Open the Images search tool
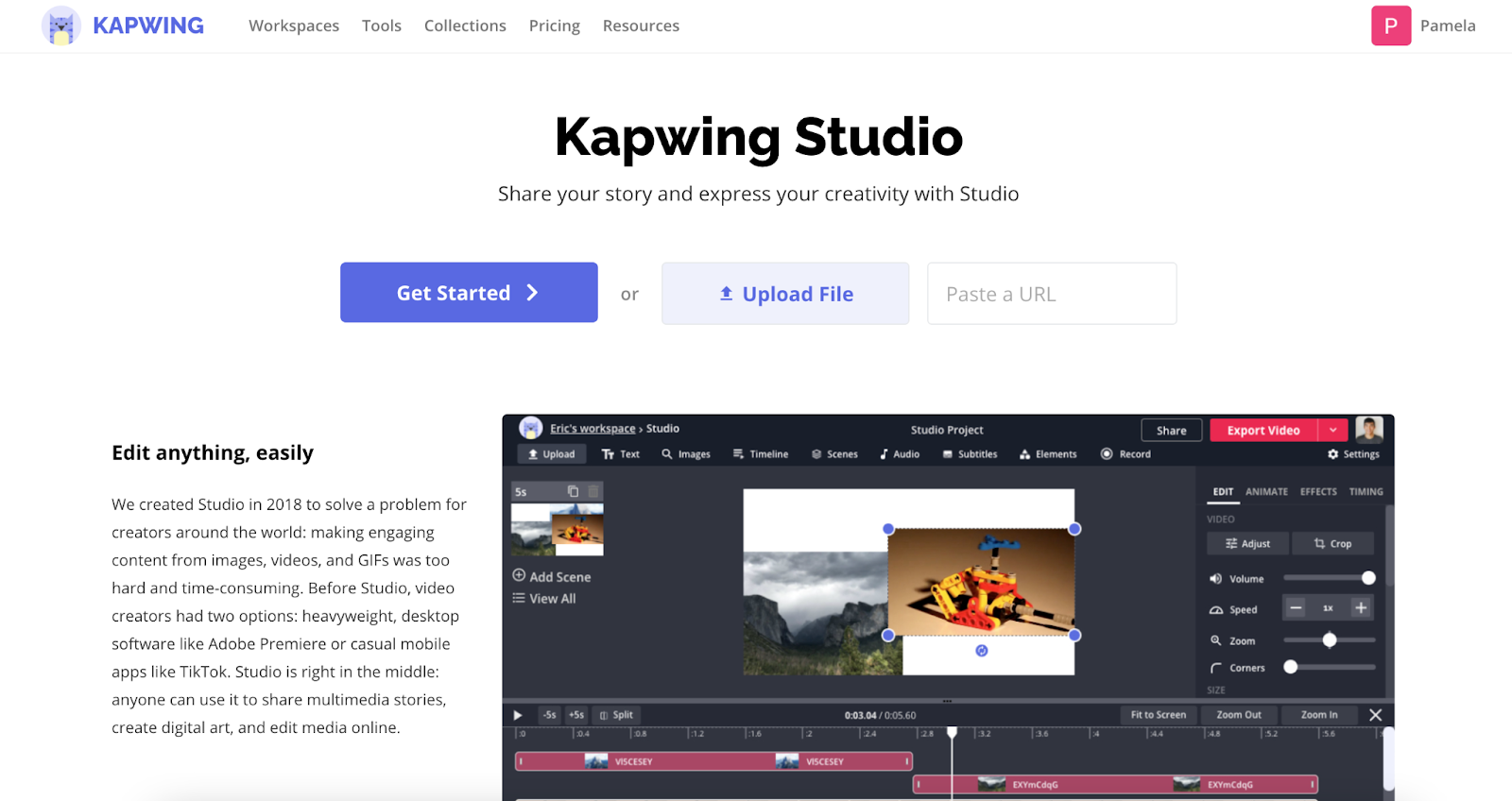 pyautogui.click(x=686, y=454)
